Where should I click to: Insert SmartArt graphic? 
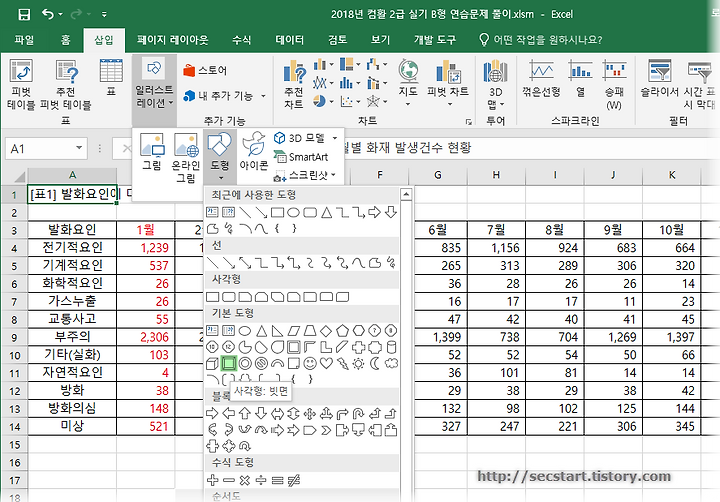coord(301,157)
